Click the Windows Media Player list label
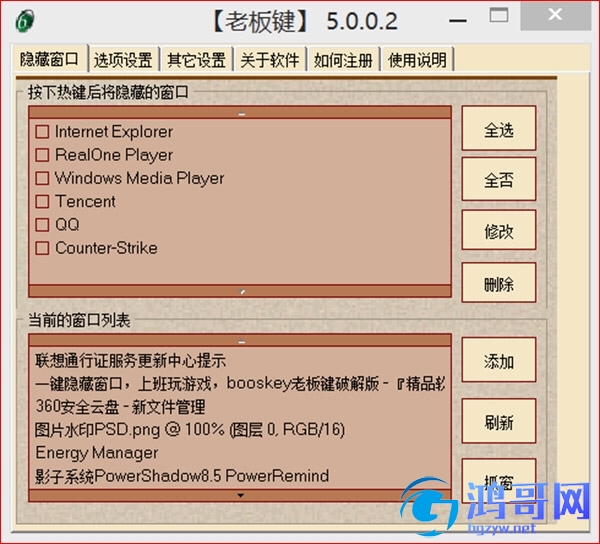 point(140,179)
